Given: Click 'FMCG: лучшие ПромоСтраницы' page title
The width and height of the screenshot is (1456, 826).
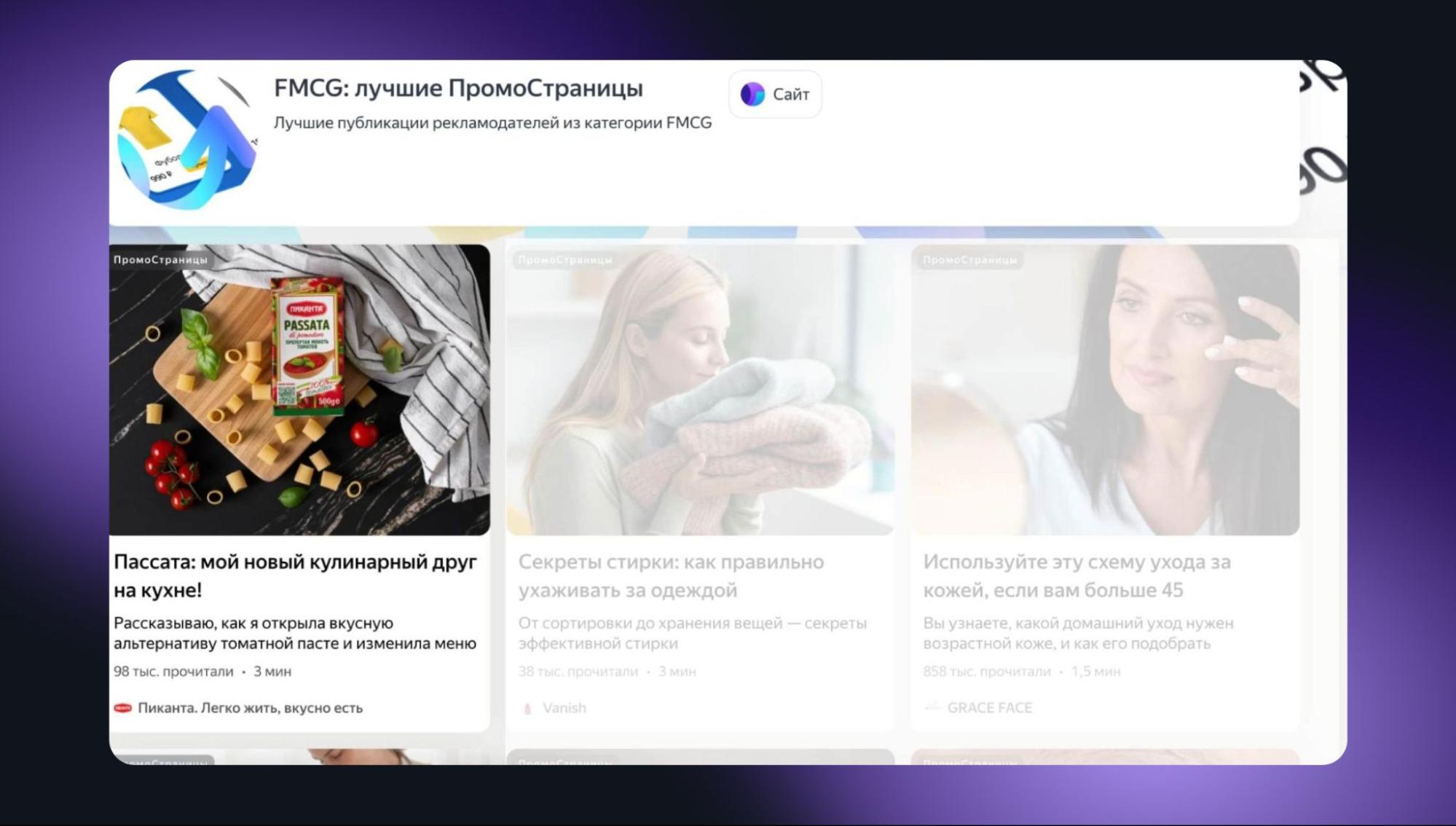Looking at the screenshot, I should (x=458, y=88).
